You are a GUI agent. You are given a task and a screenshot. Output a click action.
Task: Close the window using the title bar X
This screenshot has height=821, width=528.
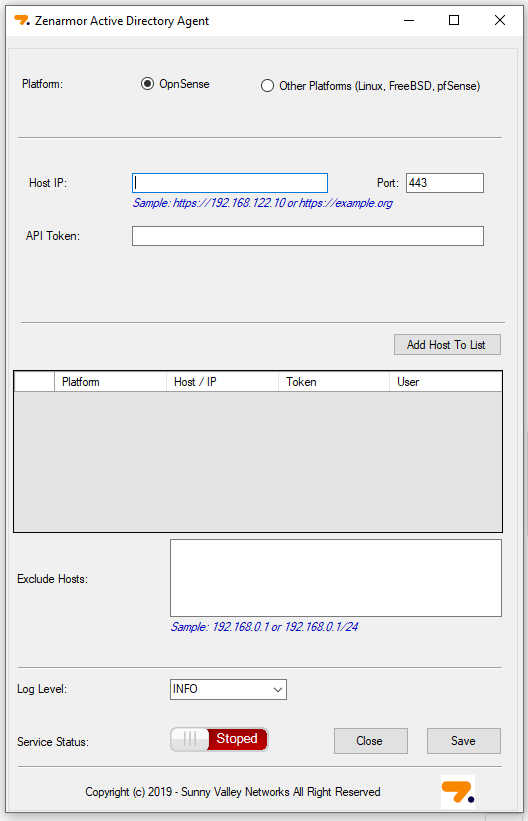pyautogui.click(x=500, y=20)
